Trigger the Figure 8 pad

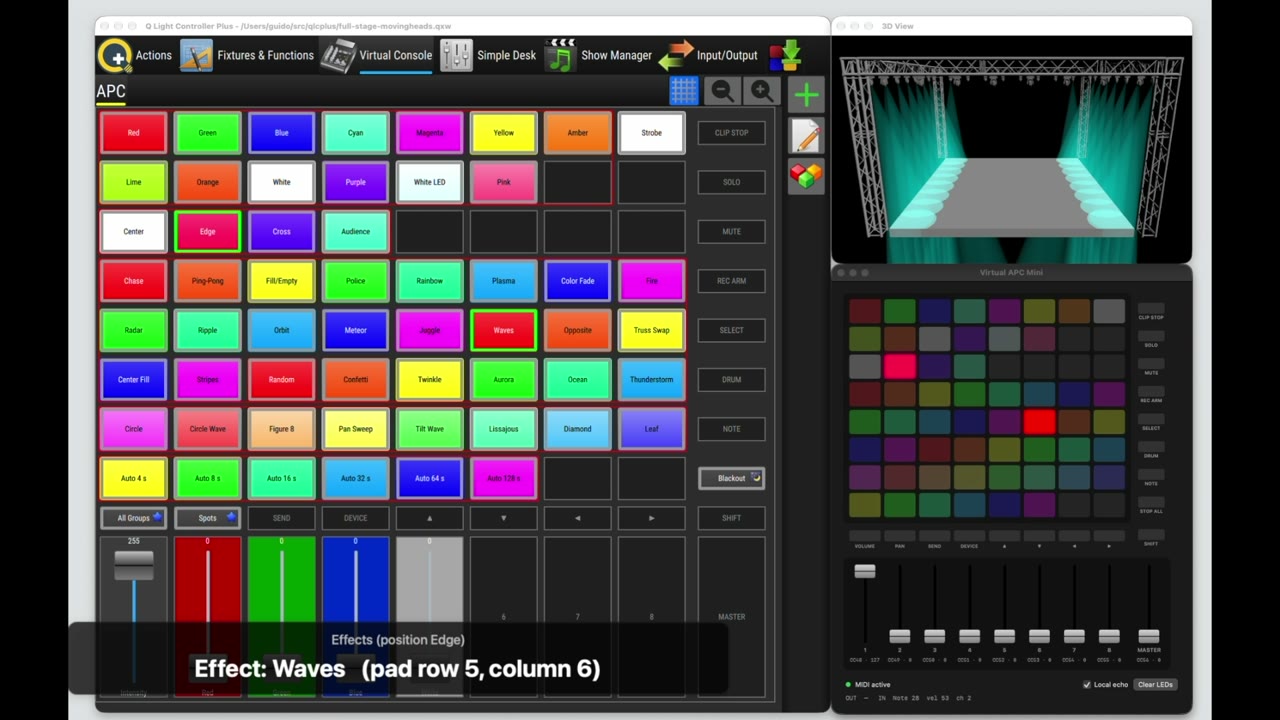282,429
